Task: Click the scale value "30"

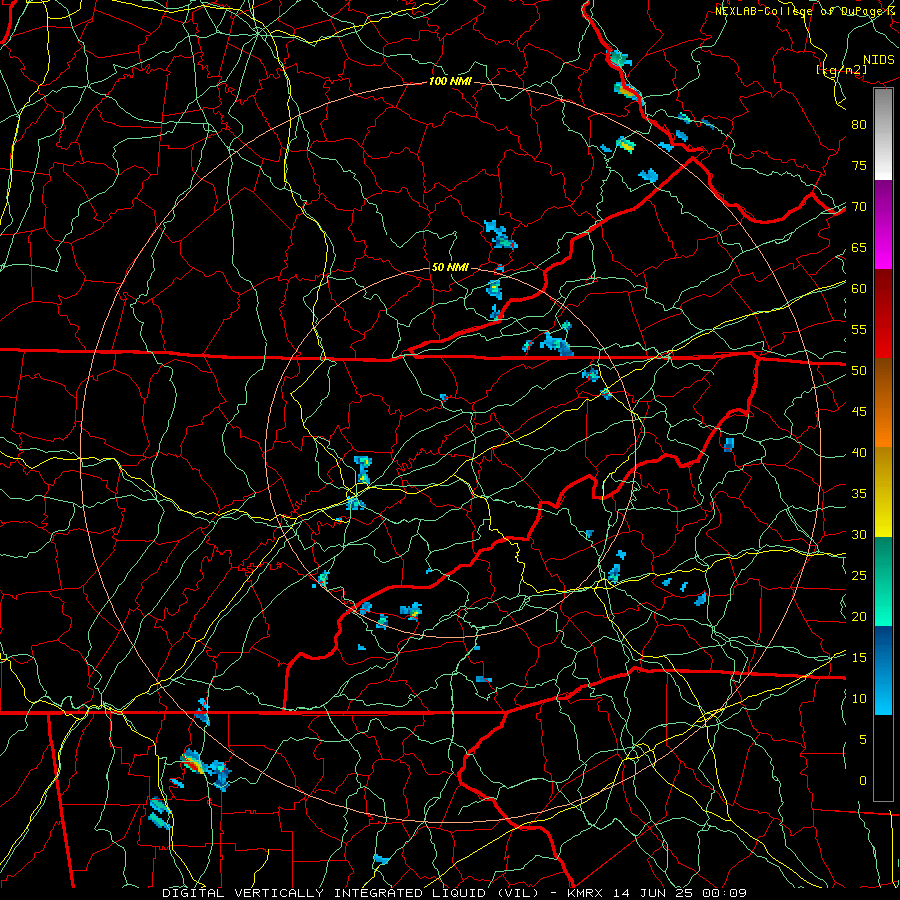Action: [x=859, y=534]
